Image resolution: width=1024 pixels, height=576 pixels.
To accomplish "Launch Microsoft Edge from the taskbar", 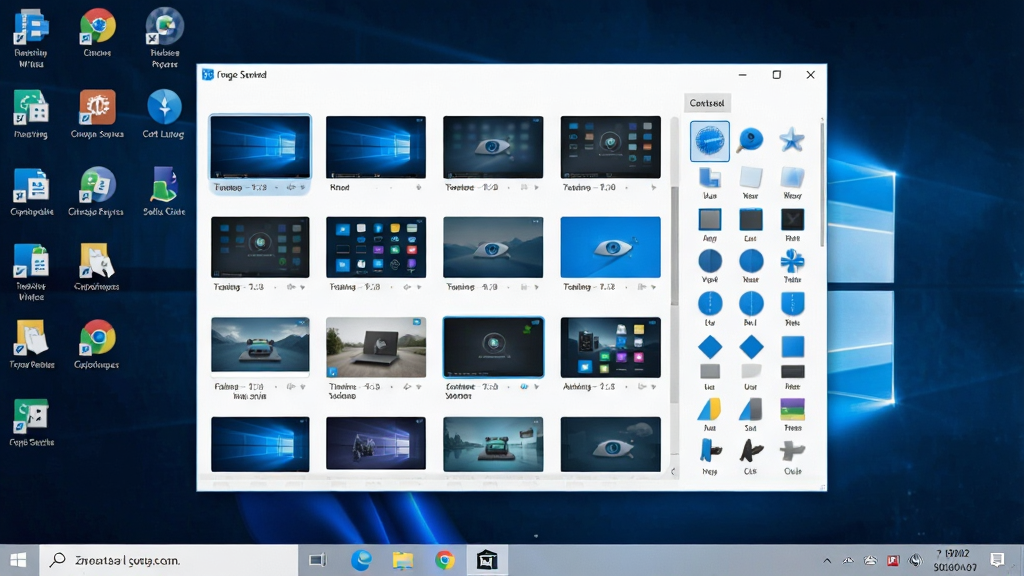I will click(x=361, y=560).
